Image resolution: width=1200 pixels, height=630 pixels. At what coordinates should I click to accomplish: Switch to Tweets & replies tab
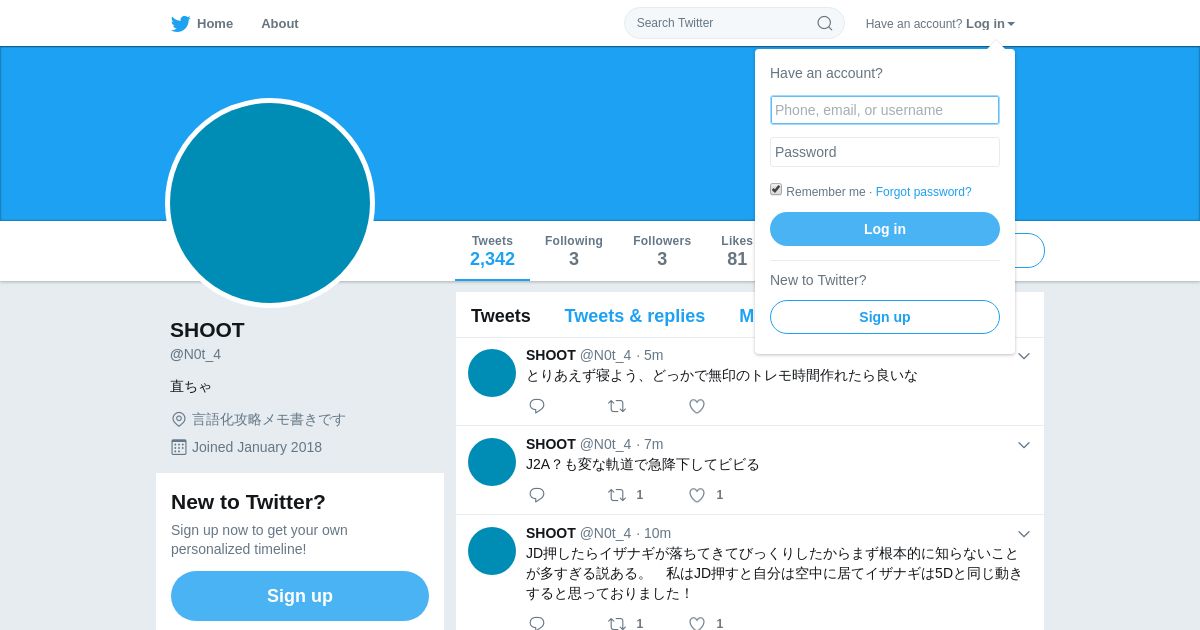635,316
